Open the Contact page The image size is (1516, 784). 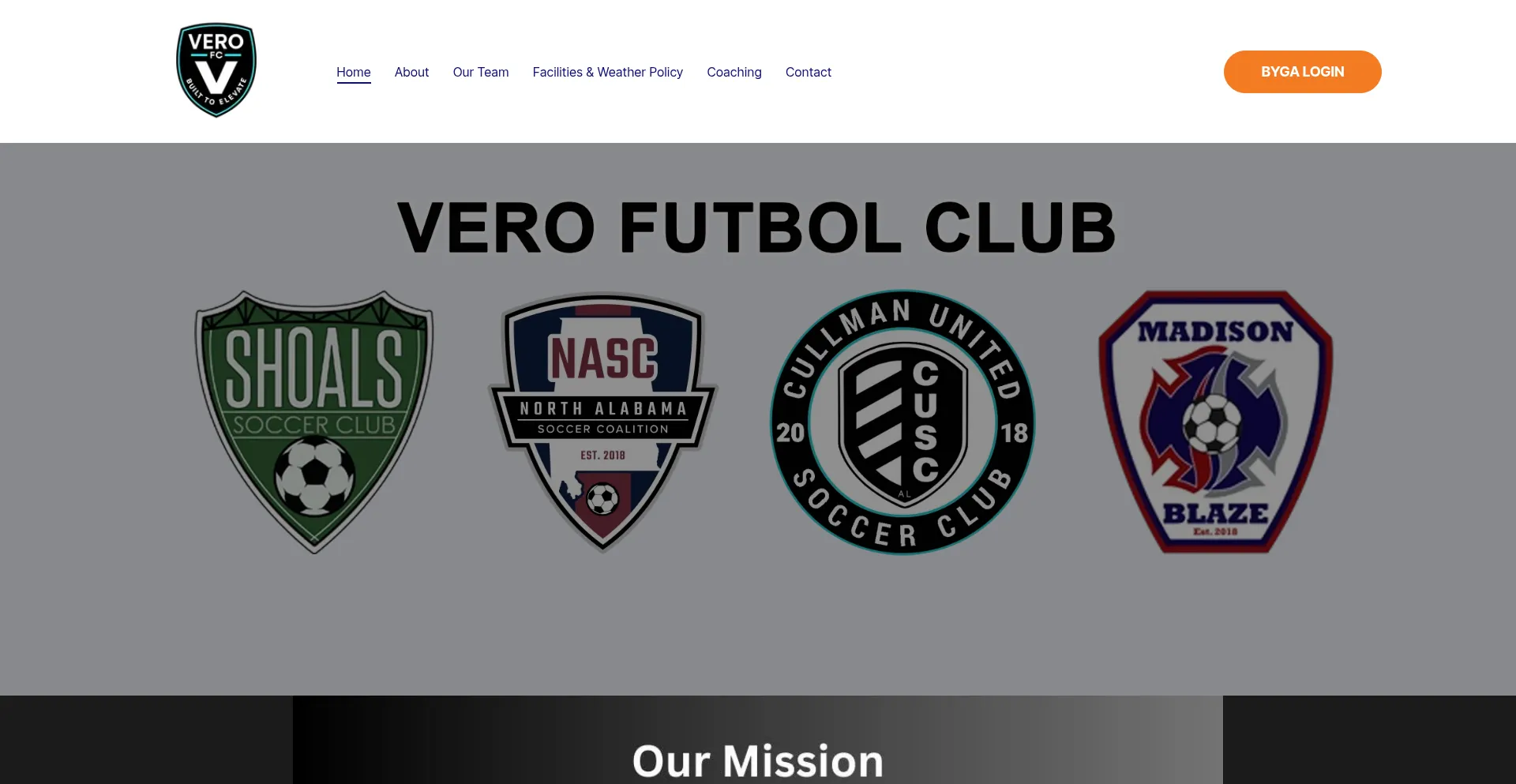click(x=809, y=72)
